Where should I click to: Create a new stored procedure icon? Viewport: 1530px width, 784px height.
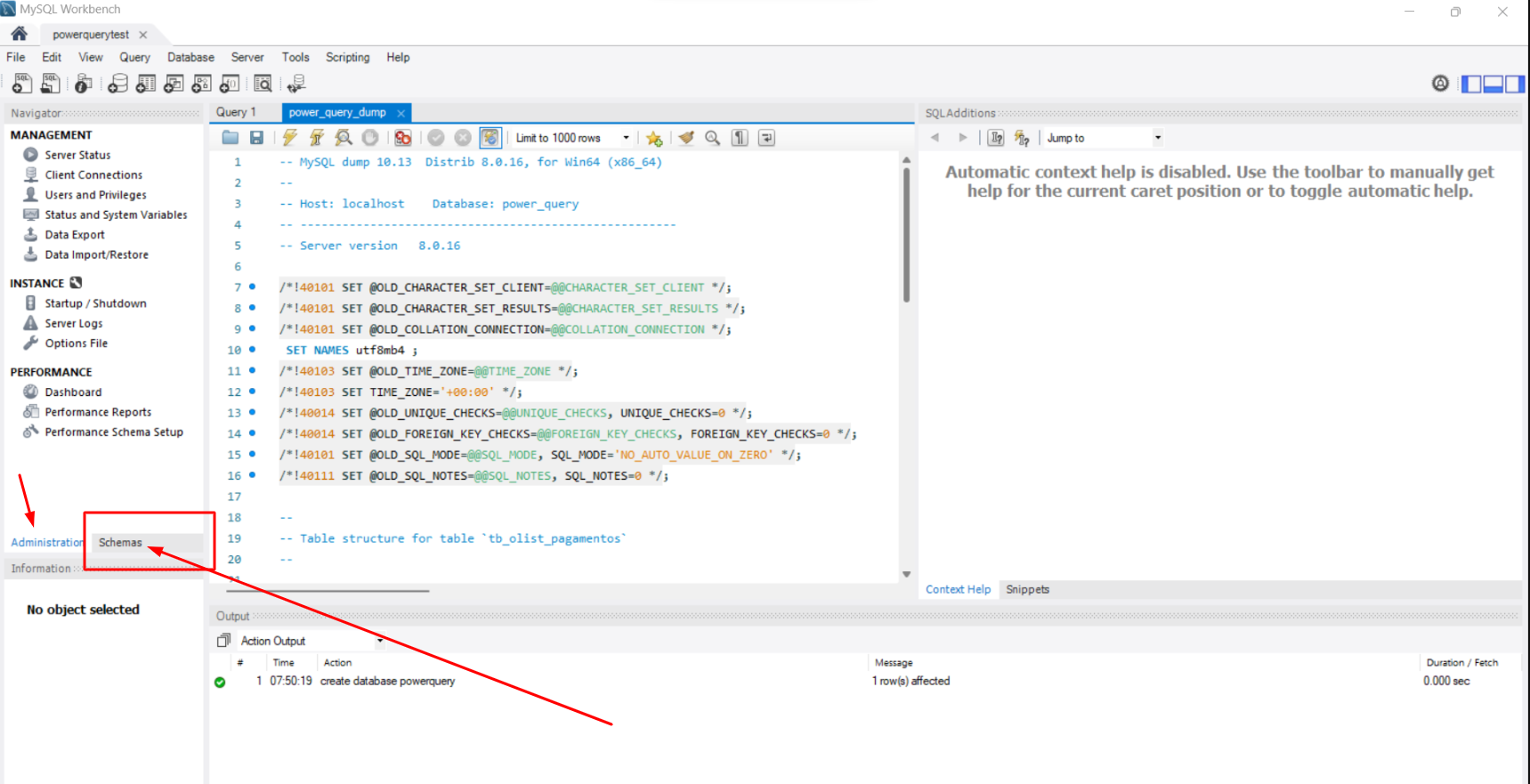point(202,84)
